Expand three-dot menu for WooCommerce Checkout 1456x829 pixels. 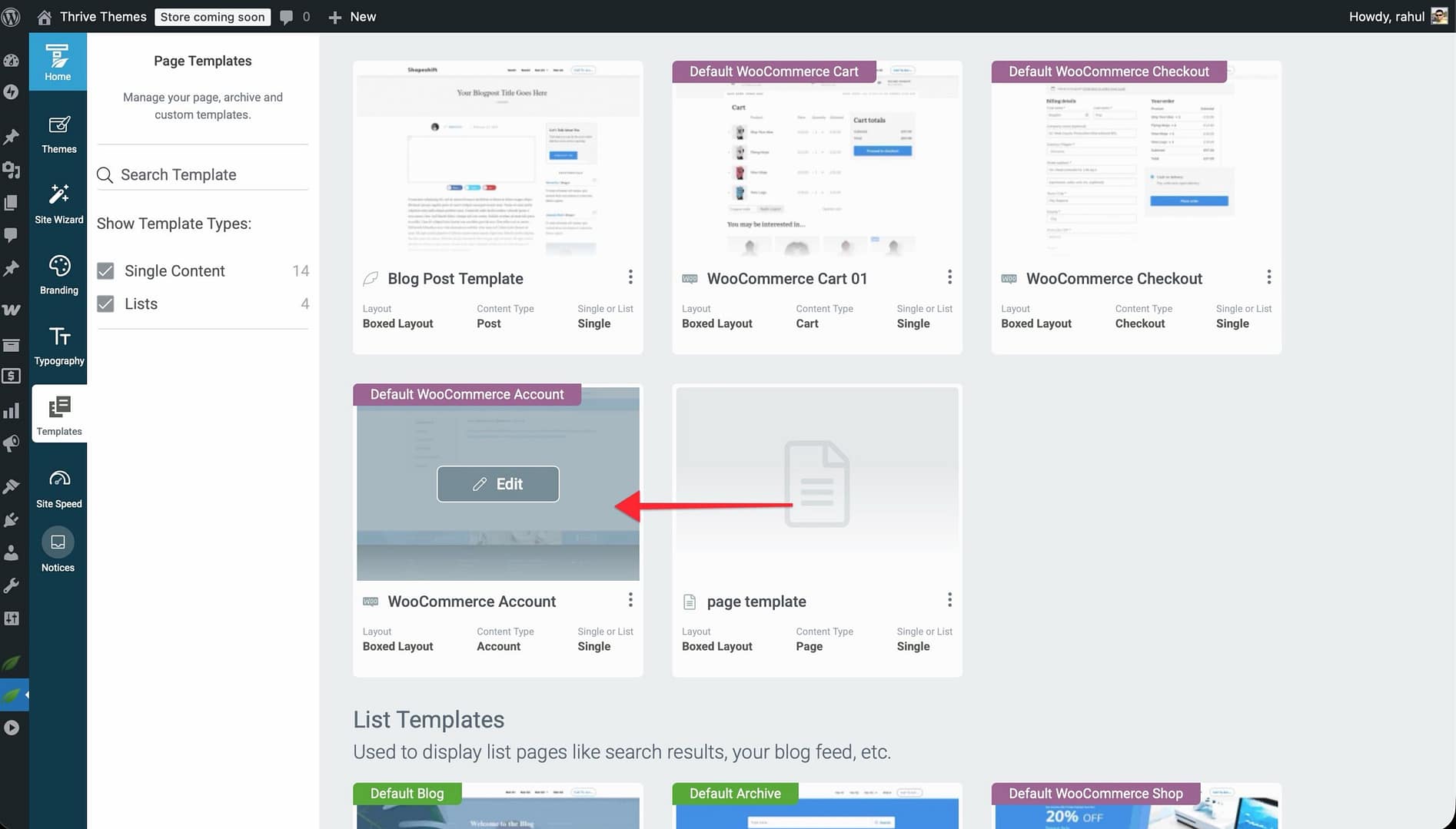[1268, 277]
